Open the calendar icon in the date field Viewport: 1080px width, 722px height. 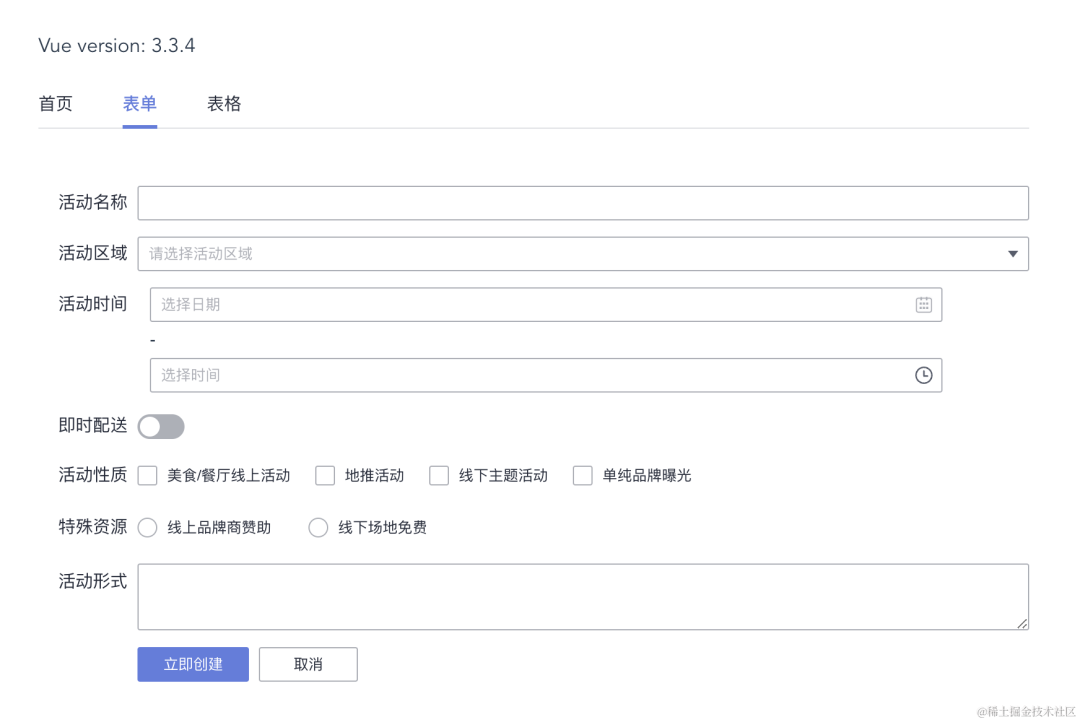(924, 305)
